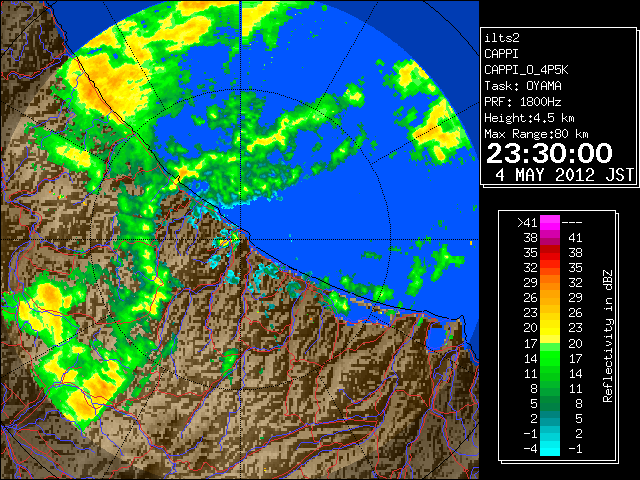Pick the red band in the reflectivity legend
The height and width of the screenshot is (480, 640).
pos(550,253)
